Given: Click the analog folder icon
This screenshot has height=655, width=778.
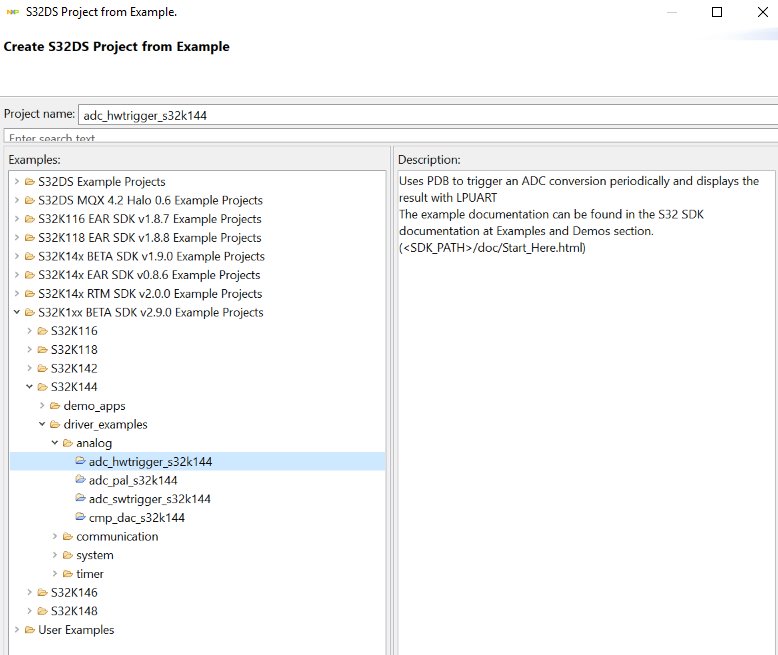Looking at the screenshot, I should tap(68, 443).
